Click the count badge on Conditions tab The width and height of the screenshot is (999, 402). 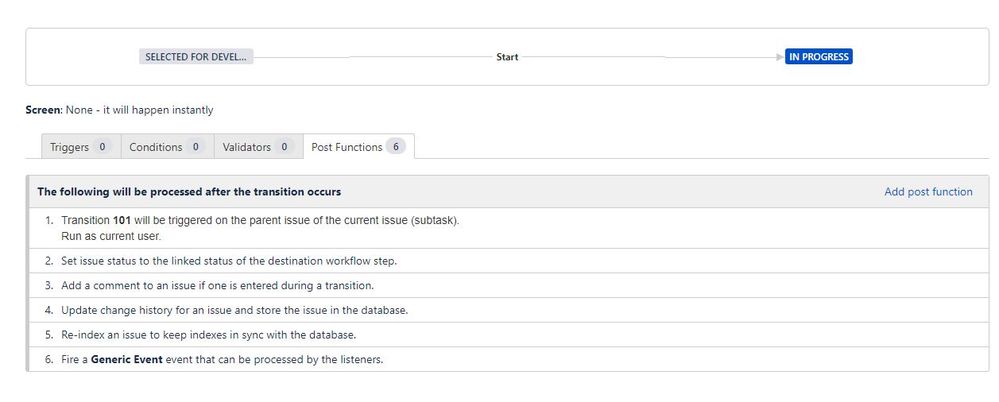point(196,147)
